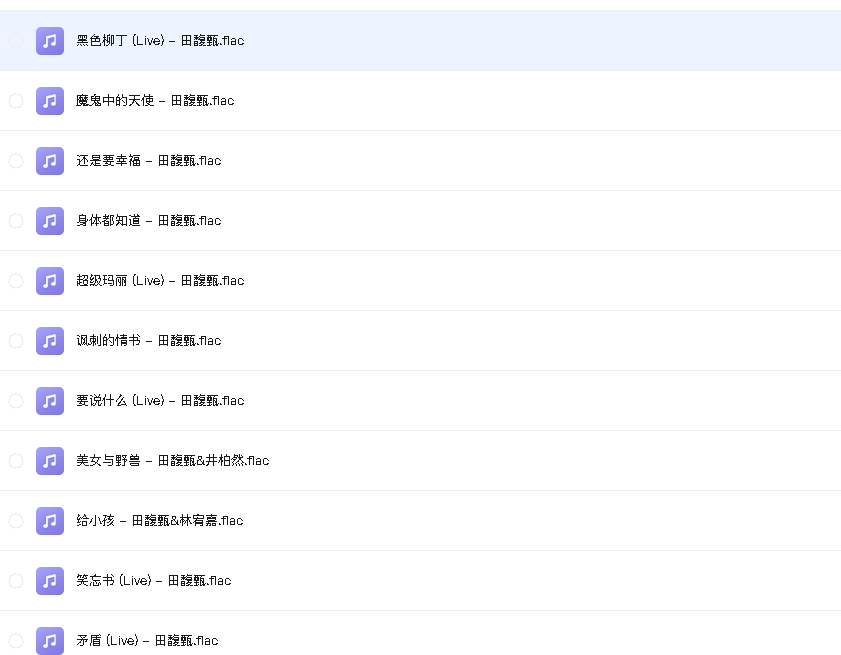Click music icon for 超级玛丽 (Live) file
This screenshot has height=655, width=841.
pos(50,281)
